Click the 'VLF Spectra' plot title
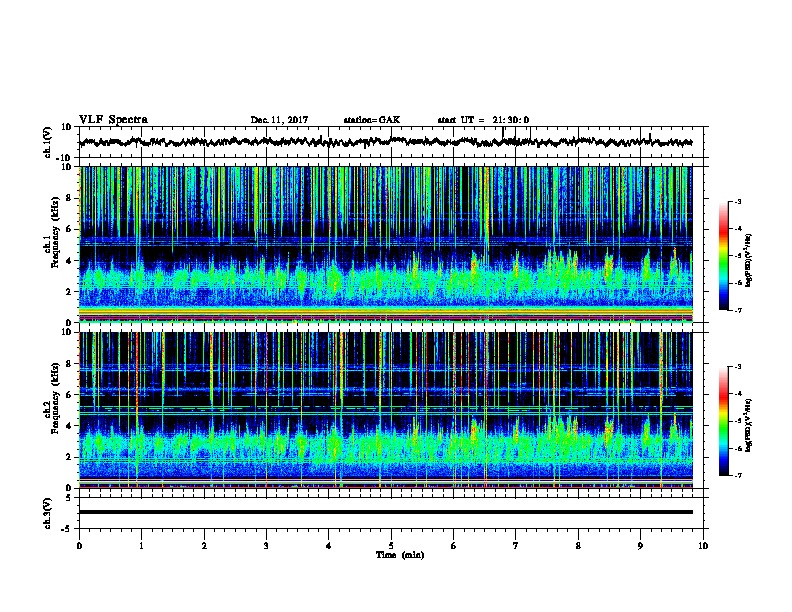 click(x=113, y=120)
